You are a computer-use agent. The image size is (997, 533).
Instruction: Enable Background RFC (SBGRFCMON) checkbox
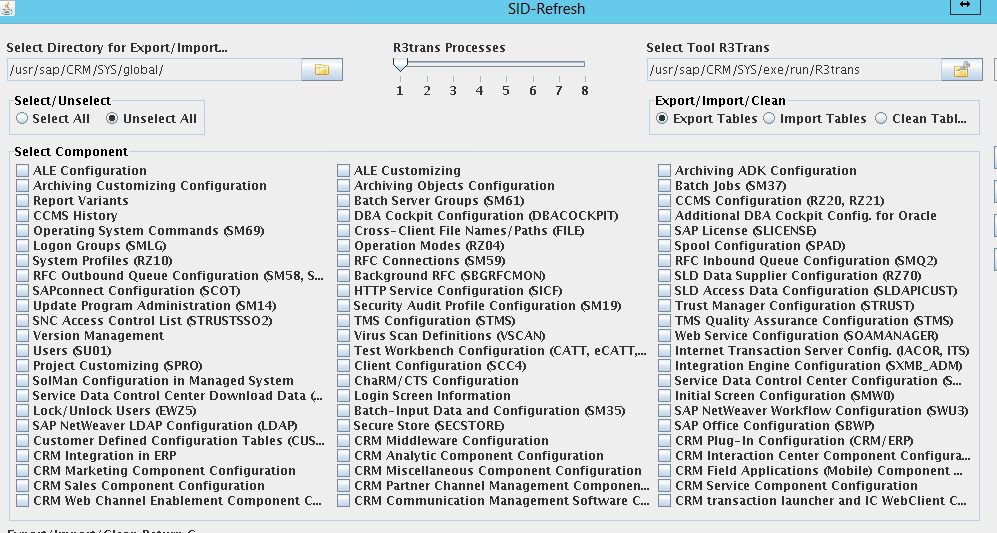[x=343, y=275]
